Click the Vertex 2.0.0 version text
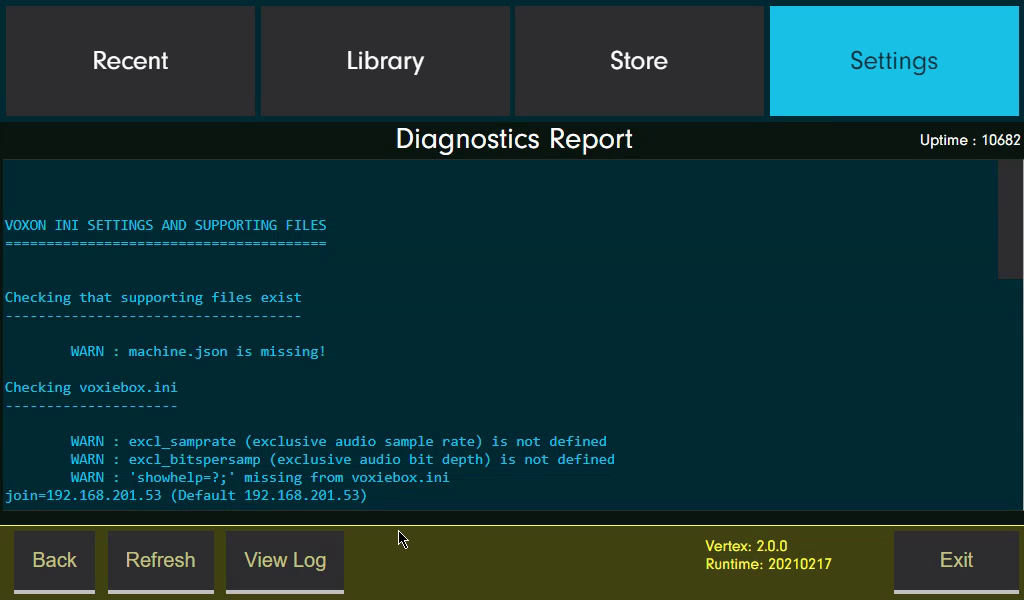The height and width of the screenshot is (600, 1024). [x=746, y=546]
